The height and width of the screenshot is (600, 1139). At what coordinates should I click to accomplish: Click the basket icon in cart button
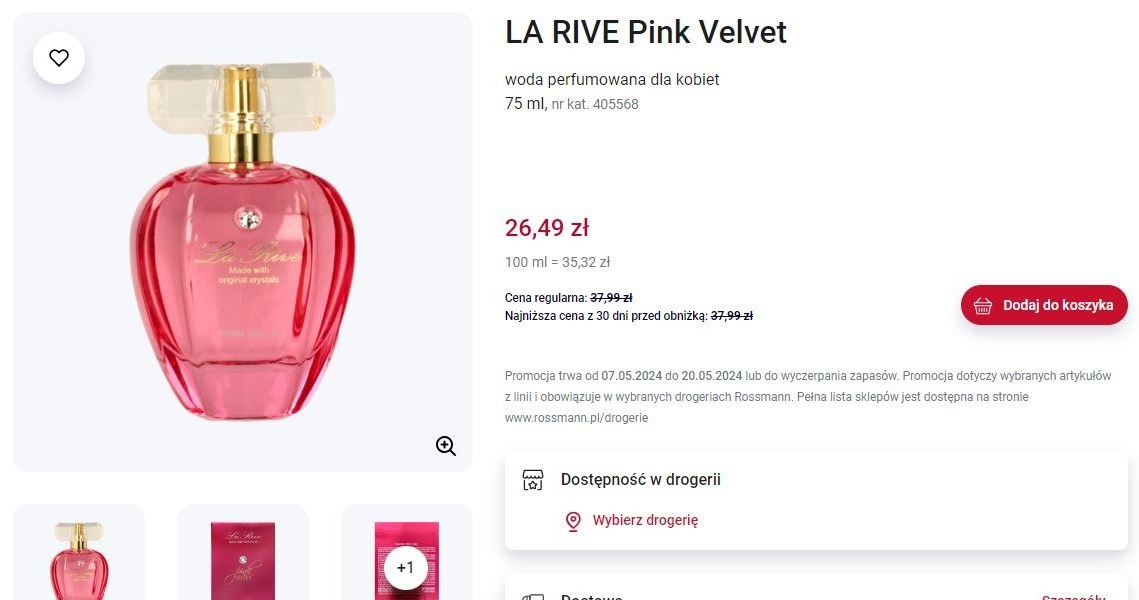point(983,306)
